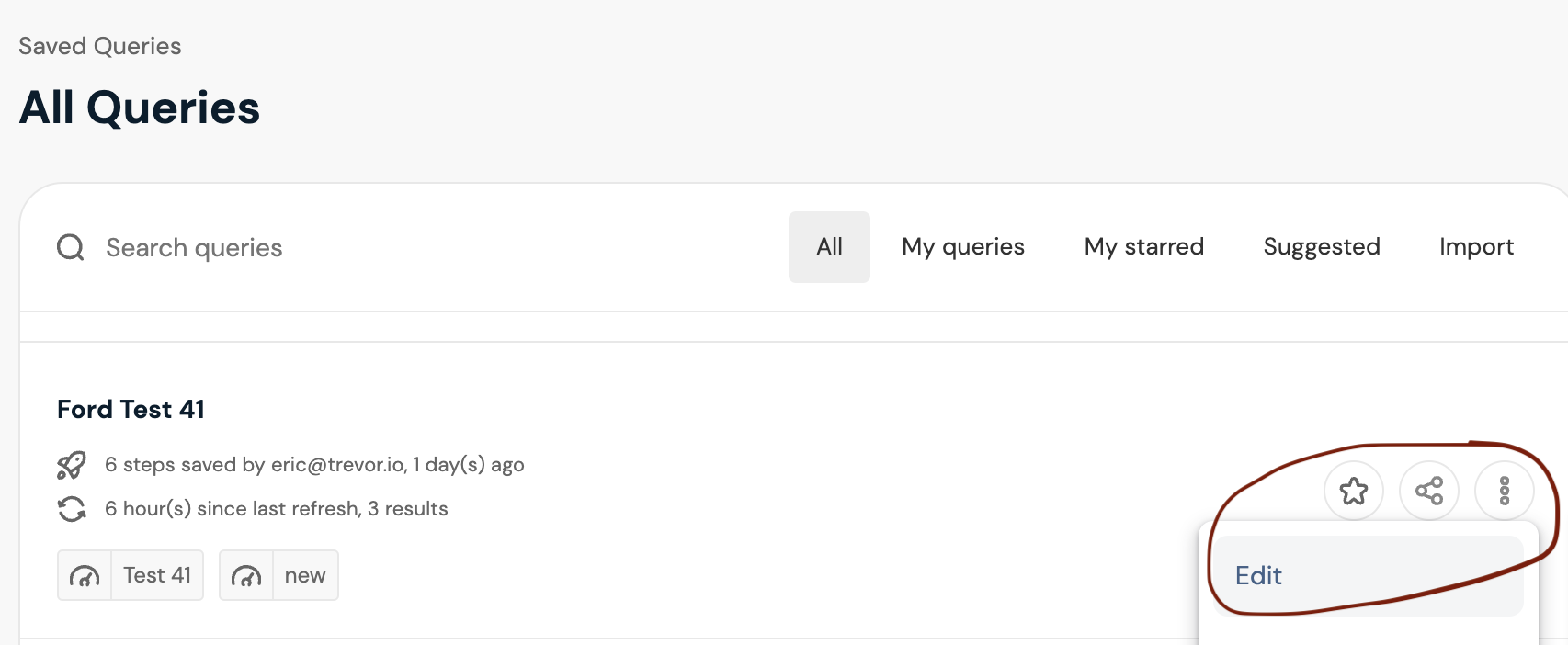Open the Suggested tab
Screen dimensions: 1568x645
pyautogui.click(x=1322, y=247)
